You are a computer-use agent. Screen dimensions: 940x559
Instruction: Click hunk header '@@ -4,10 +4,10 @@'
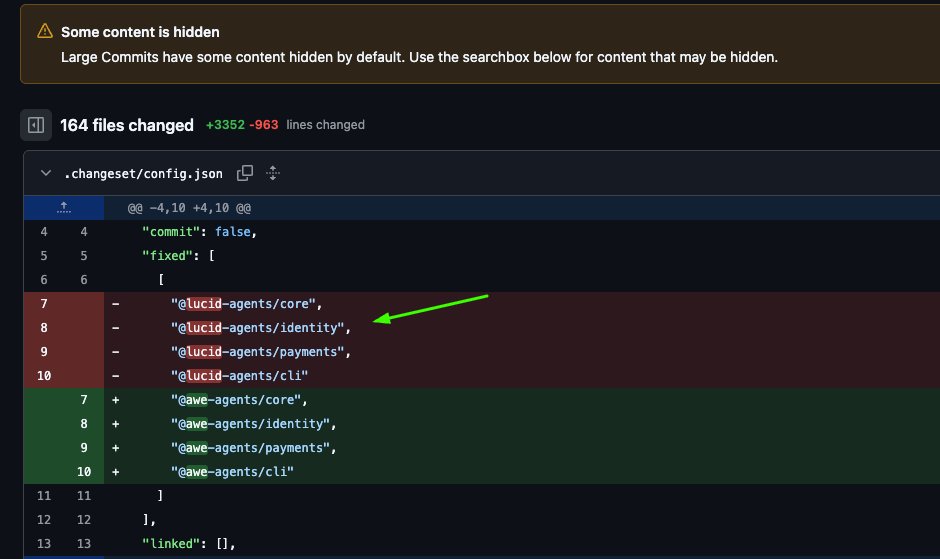coord(189,208)
